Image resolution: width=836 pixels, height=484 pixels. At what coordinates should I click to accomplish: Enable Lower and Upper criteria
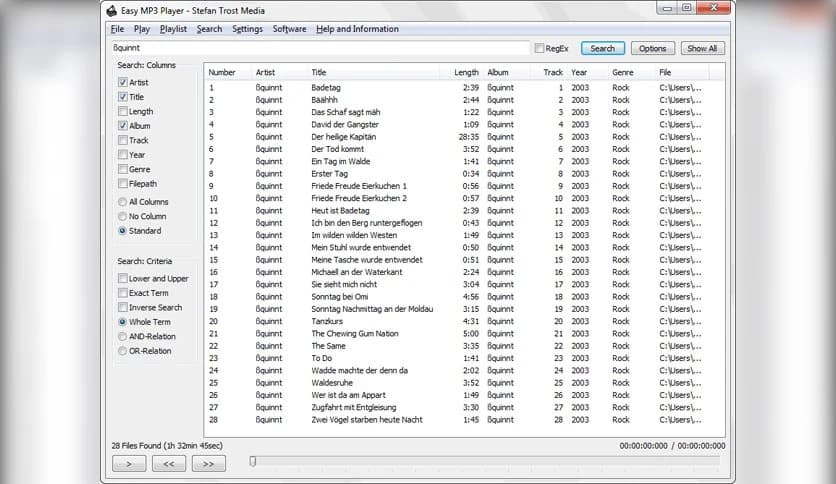[x=123, y=278]
